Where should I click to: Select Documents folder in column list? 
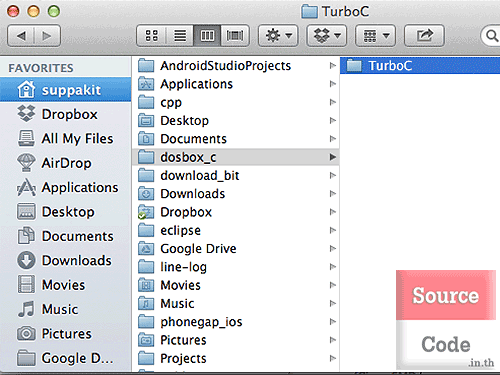(x=236, y=139)
